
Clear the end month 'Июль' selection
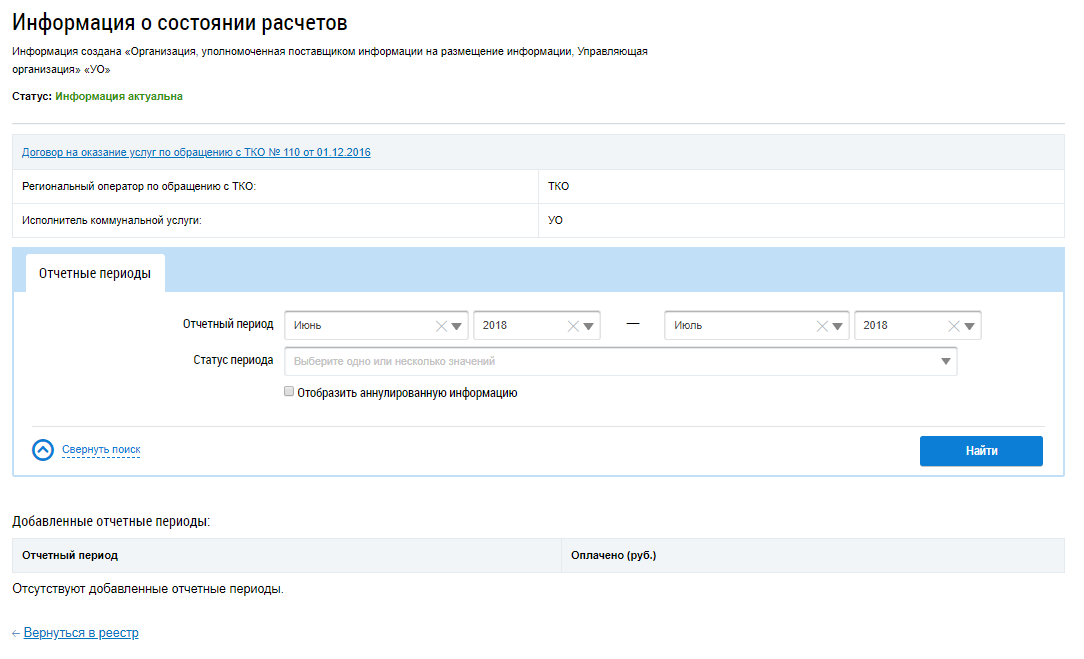coord(823,326)
